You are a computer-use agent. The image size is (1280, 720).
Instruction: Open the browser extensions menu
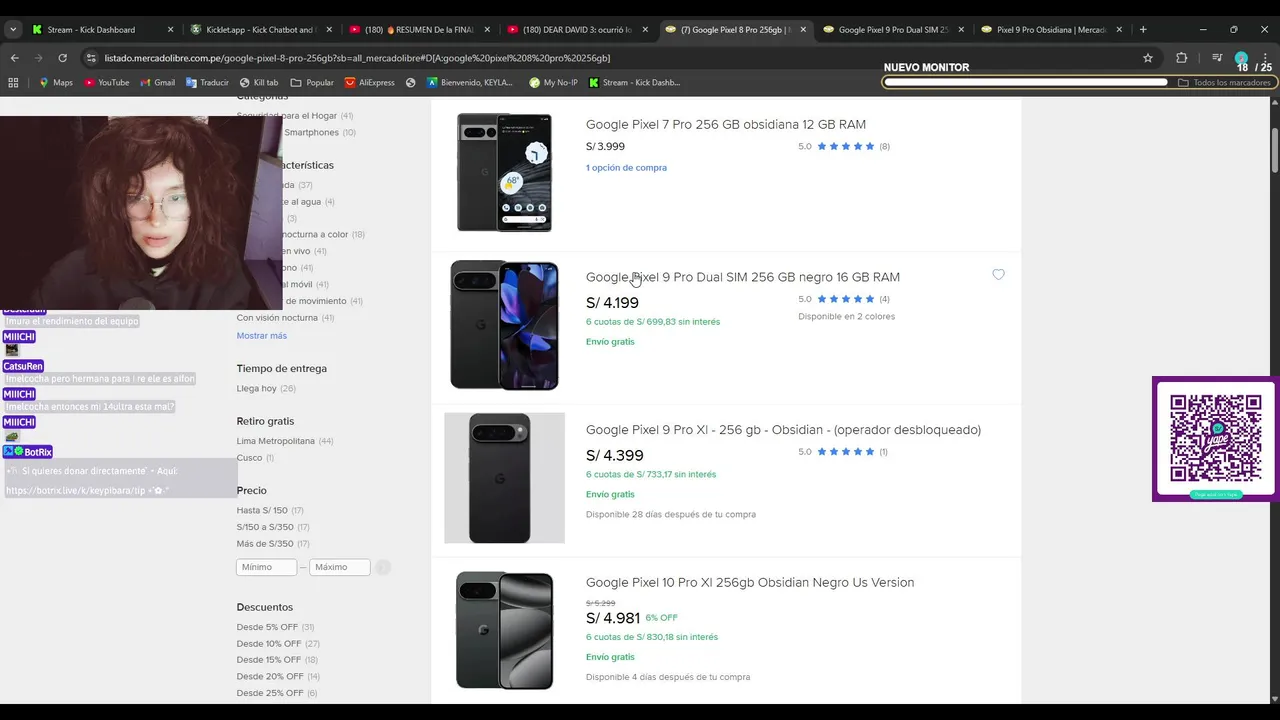1181,58
